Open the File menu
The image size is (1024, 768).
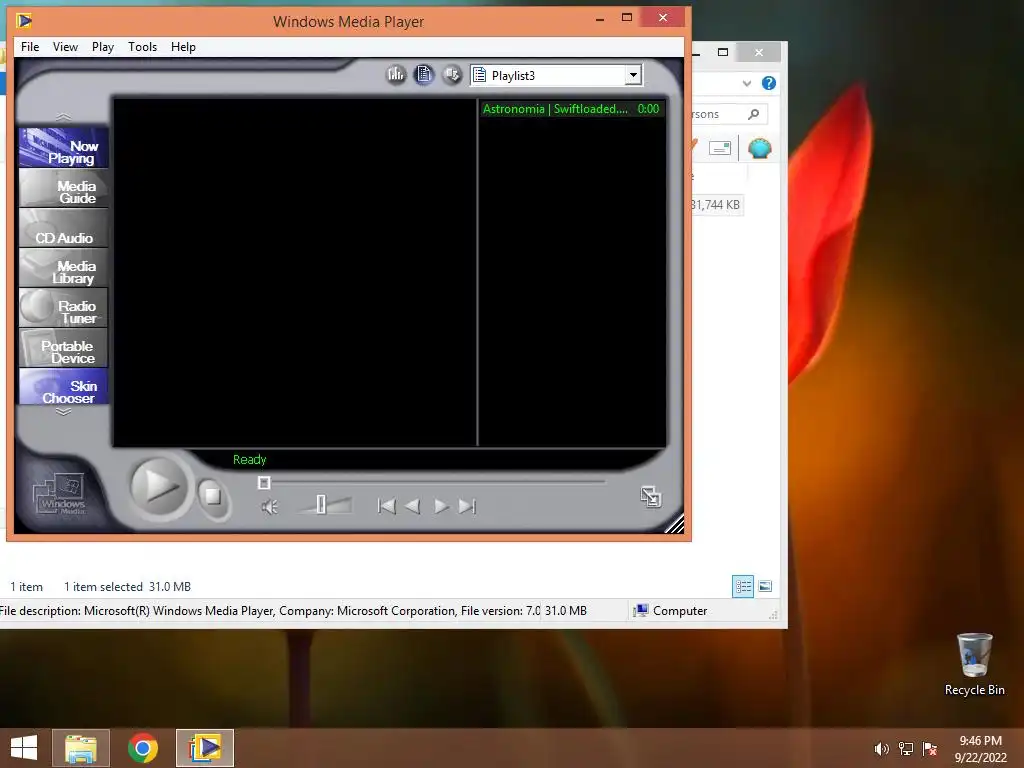pyautogui.click(x=30, y=47)
